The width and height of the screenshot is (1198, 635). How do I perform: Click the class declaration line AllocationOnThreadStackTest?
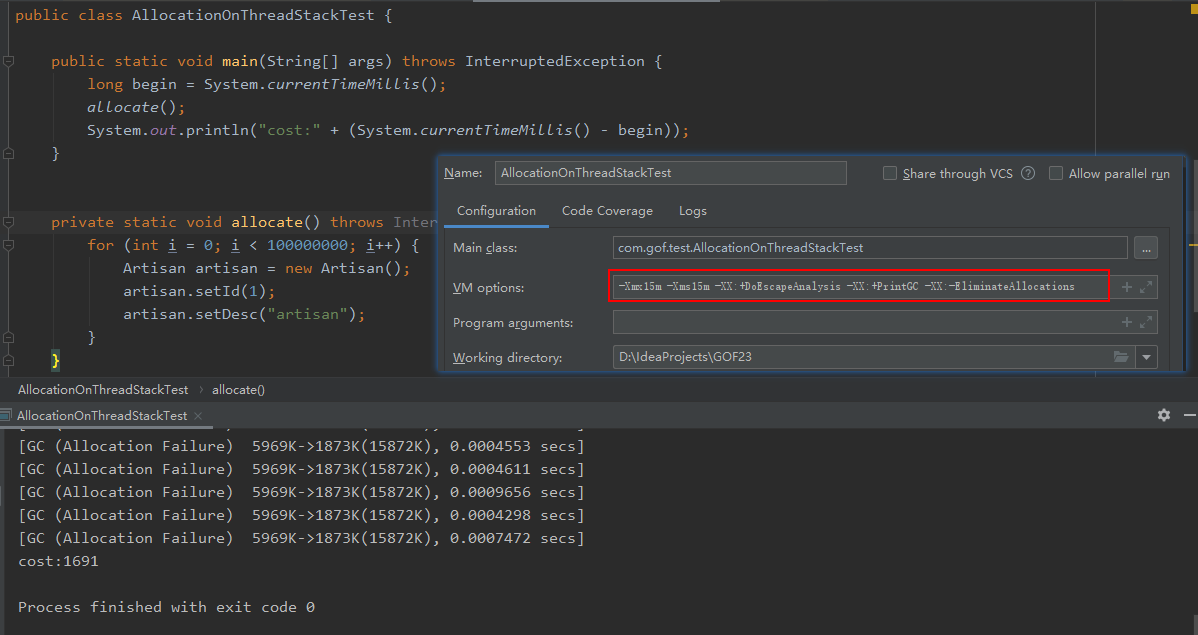click(203, 15)
